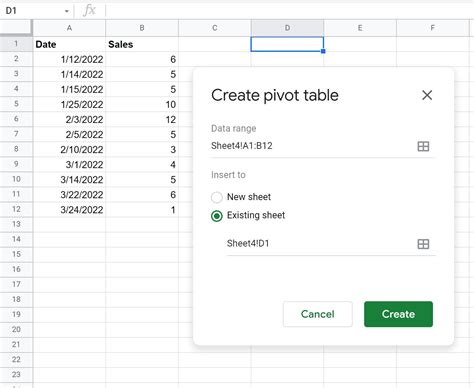Open the Name box dropdown arrow
The image size is (474, 388).
67,11
